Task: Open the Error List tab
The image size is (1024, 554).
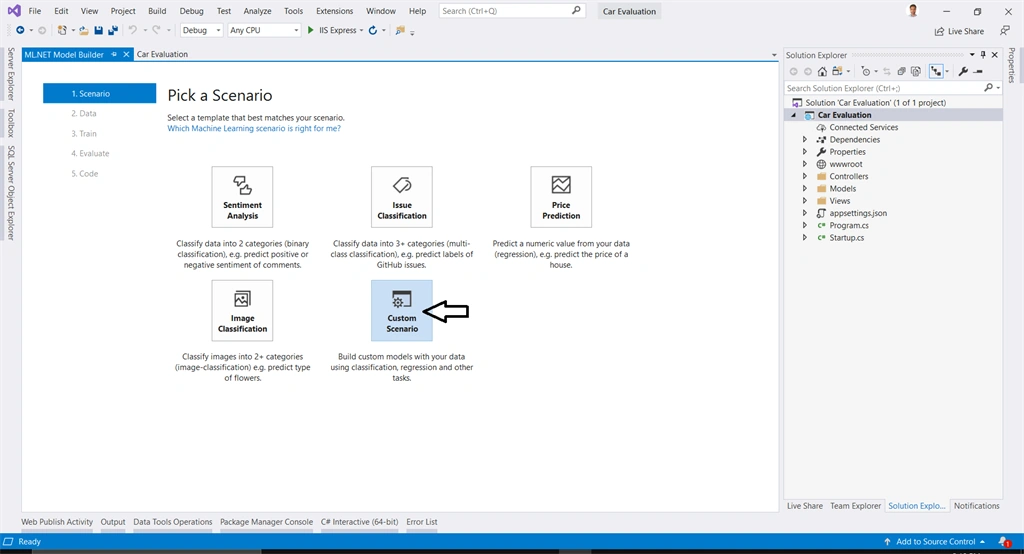Action: pyautogui.click(x=422, y=522)
